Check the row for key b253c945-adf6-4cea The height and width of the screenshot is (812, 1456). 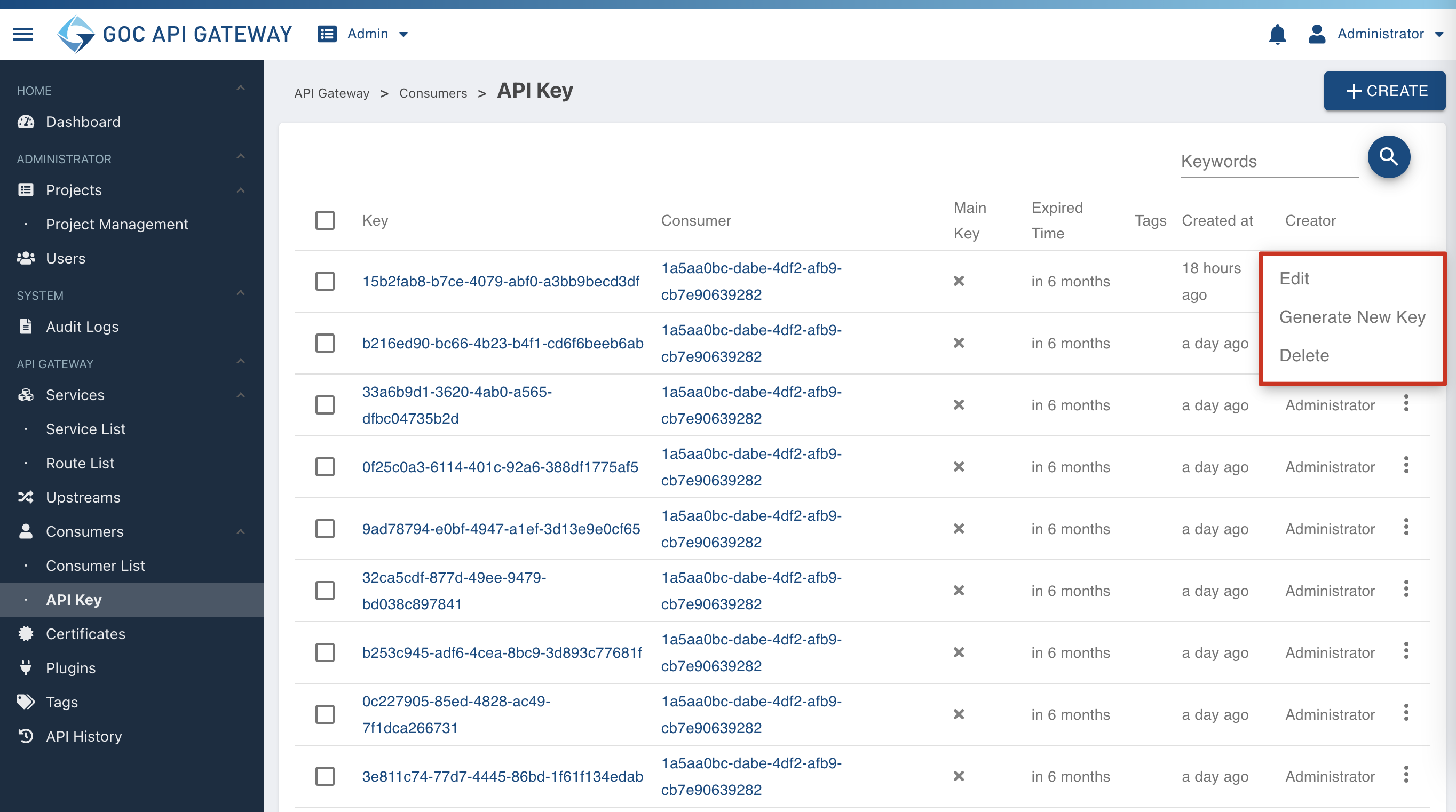click(325, 652)
